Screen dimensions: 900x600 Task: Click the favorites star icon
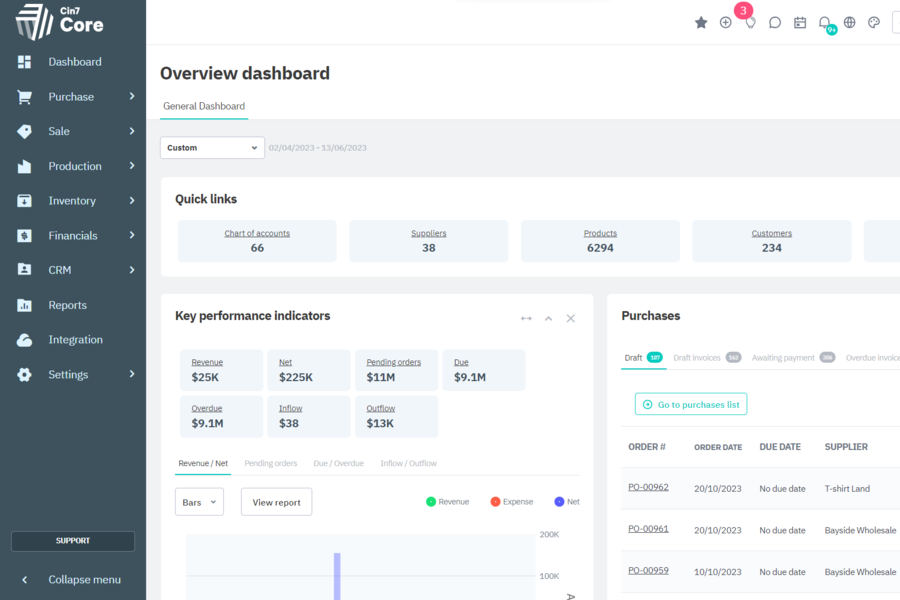coord(701,22)
